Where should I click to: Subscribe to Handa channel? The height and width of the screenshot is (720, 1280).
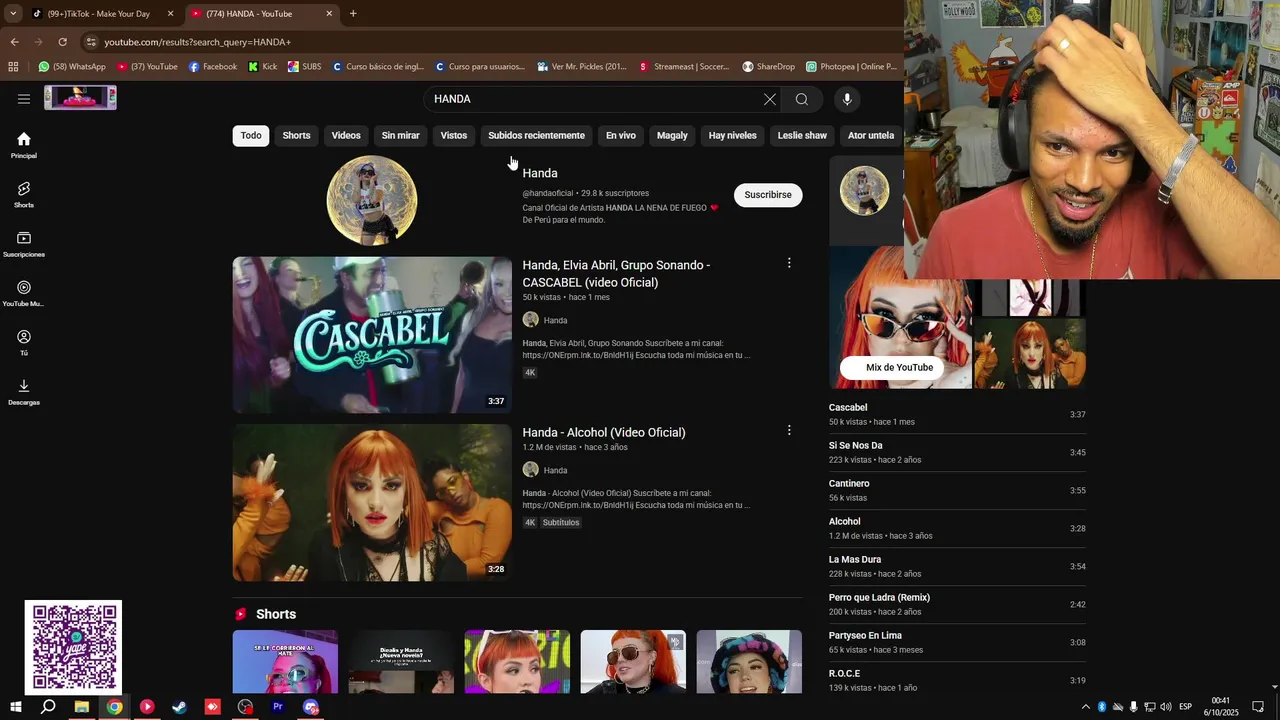pos(768,195)
